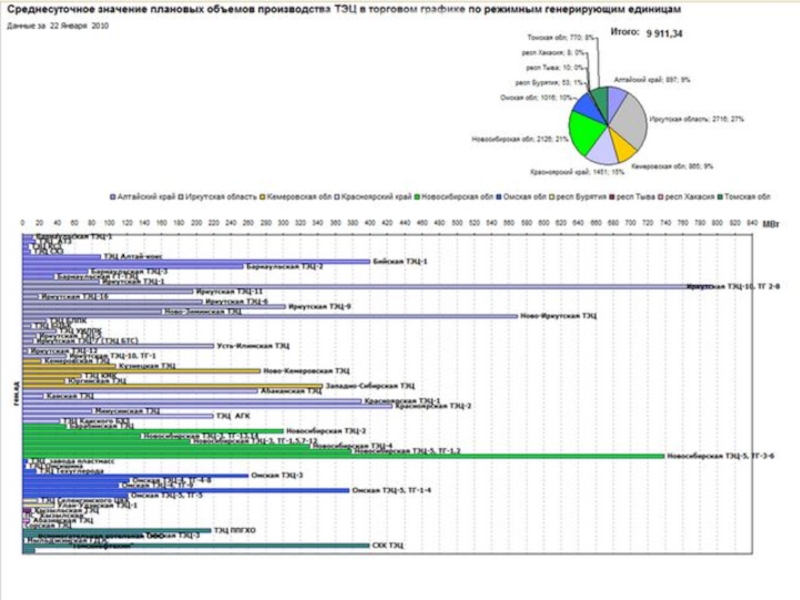
Task: Click the Томская обл legend swatch
Action: click(x=720, y=197)
